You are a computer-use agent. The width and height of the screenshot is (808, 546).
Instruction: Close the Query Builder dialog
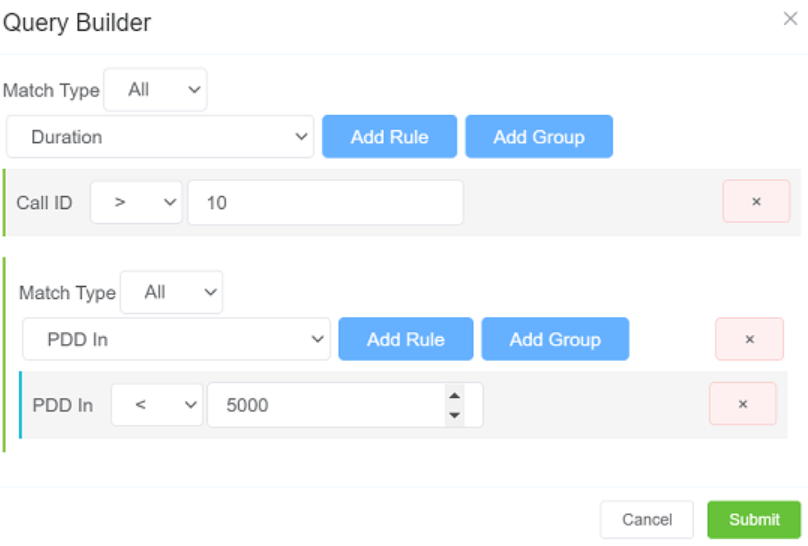790,19
